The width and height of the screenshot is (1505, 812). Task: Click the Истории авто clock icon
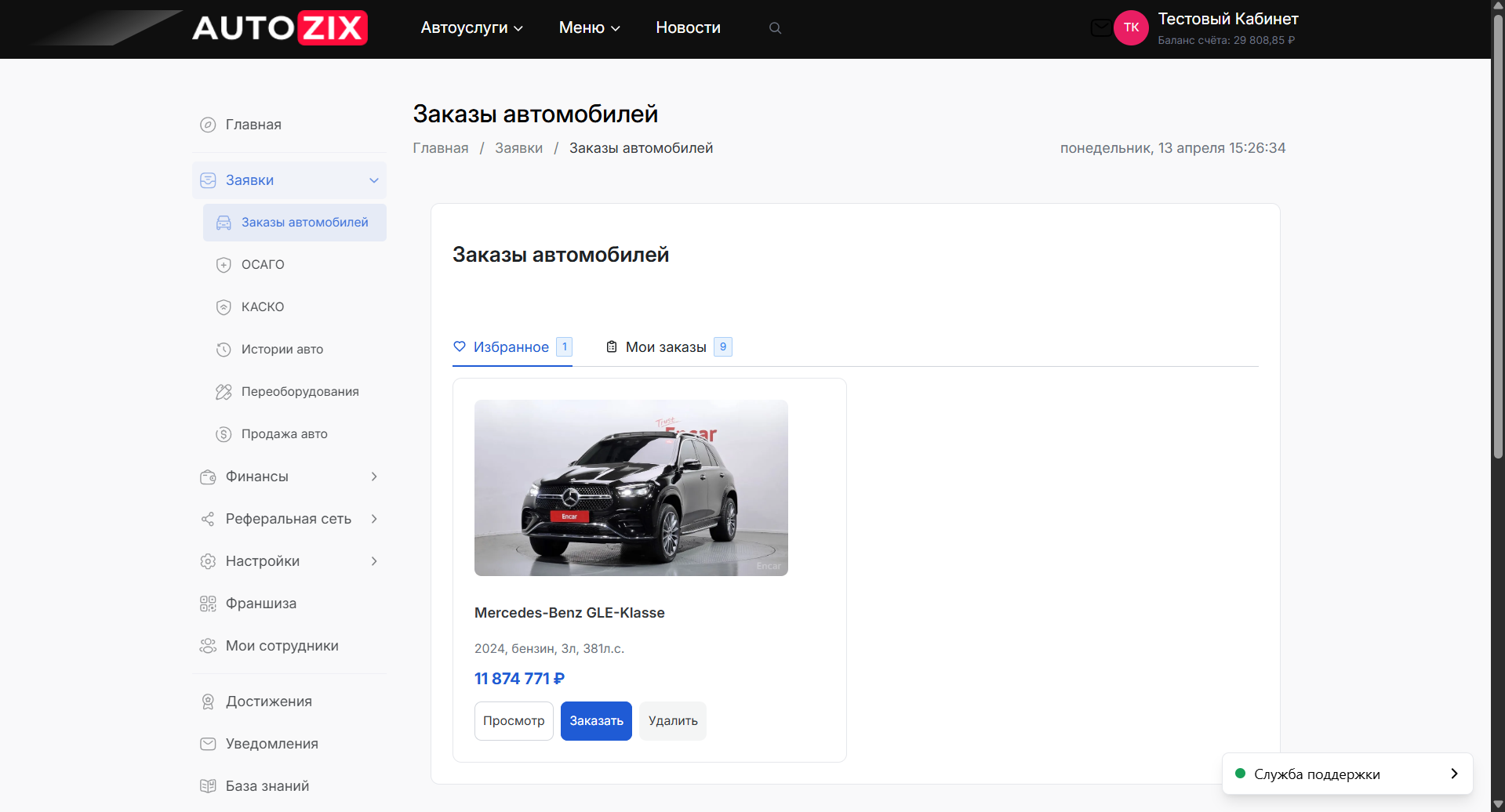click(x=224, y=350)
